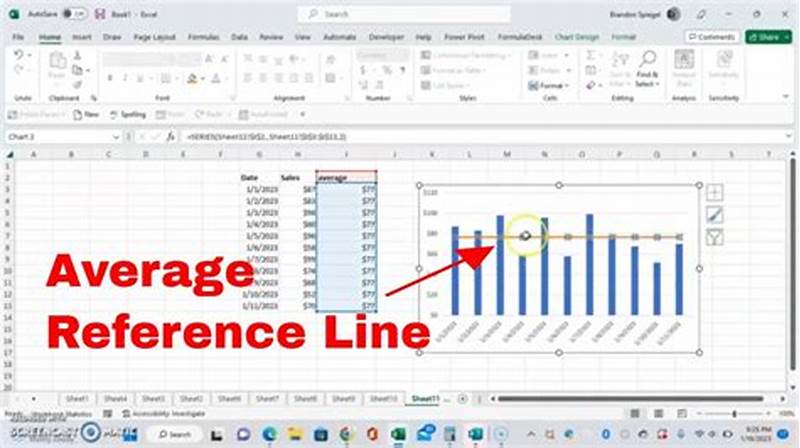Screen dimensions: 800x448
Task: Click the Wrap Text icon
Action: pyautogui.click(x=331, y=60)
